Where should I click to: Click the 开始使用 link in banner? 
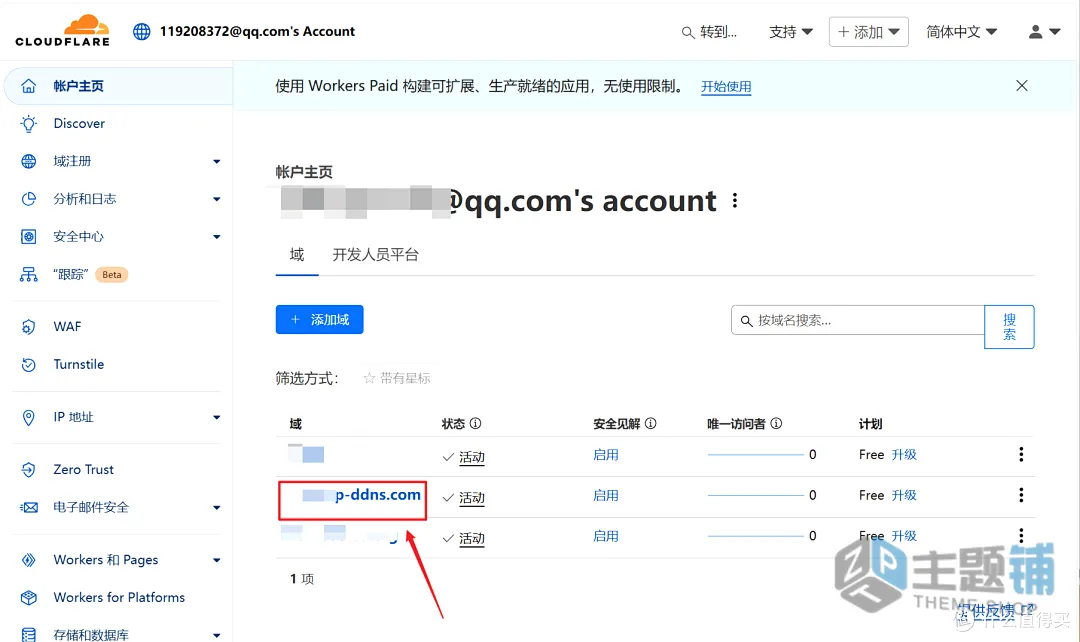[726, 87]
